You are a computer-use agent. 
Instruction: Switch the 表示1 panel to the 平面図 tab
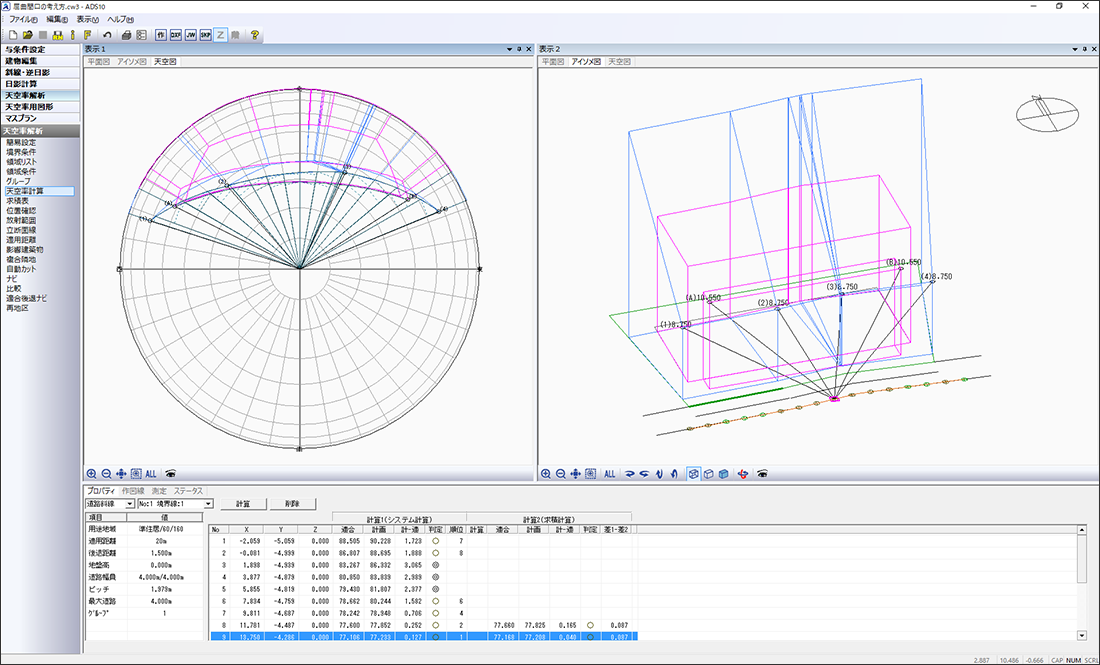coord(98,62)
